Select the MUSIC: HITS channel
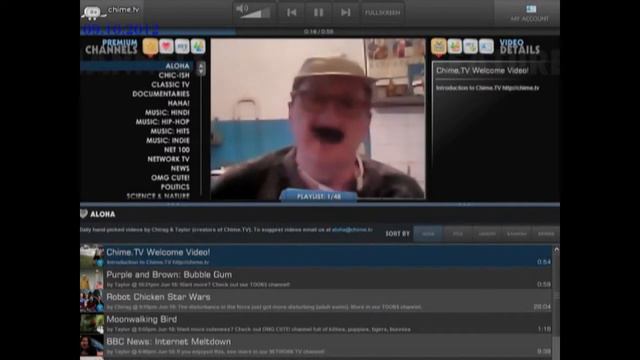This screenshot has width=640, height=360. click(x=170, y=131)
